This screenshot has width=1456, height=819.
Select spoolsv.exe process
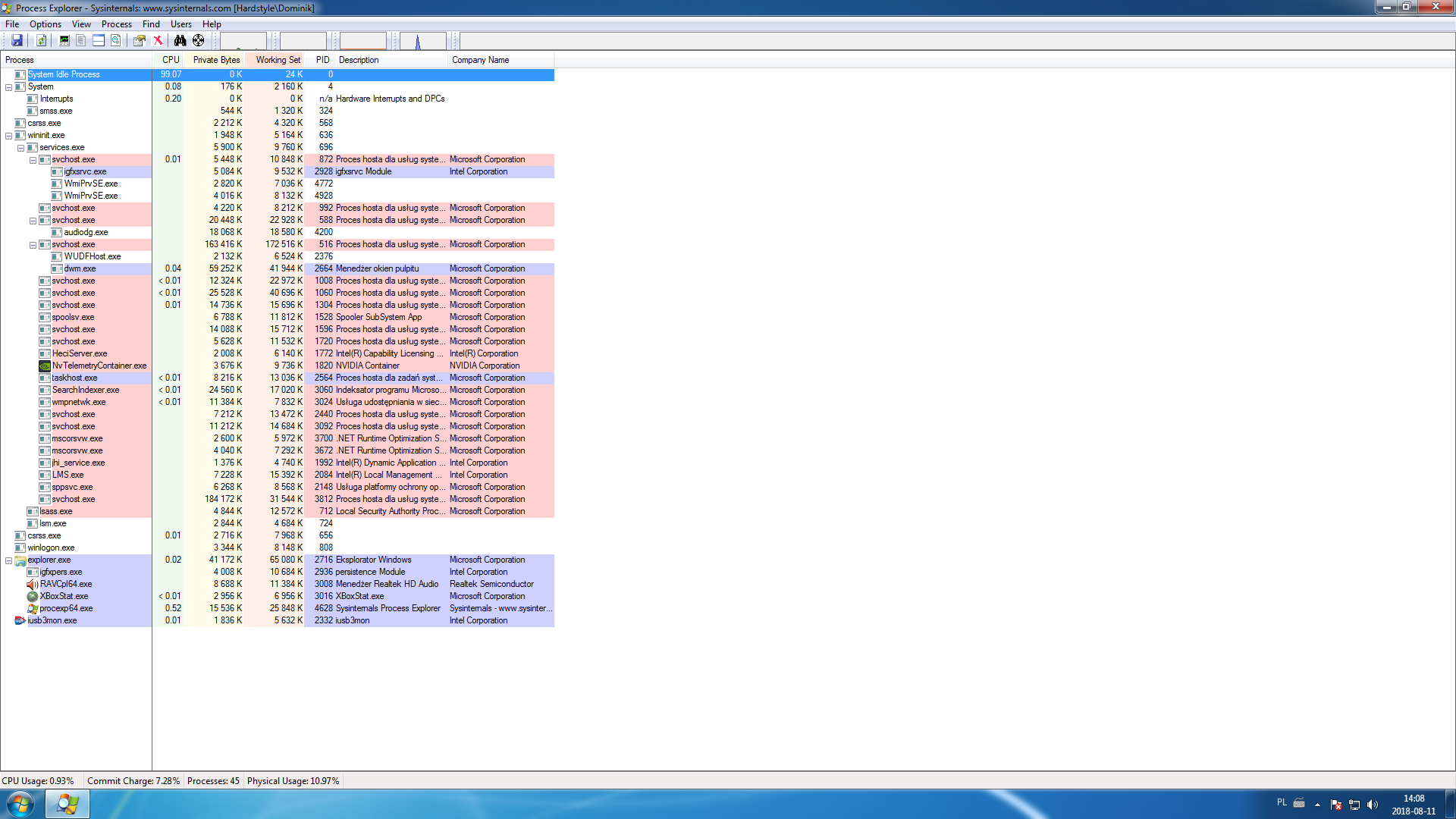coord(278,317)
